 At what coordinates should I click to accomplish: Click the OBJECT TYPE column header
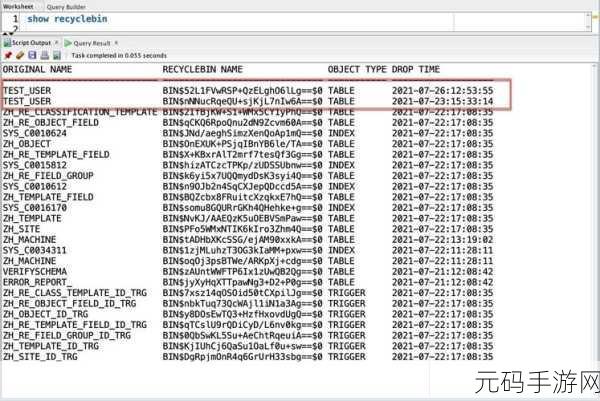click(357, 69)
